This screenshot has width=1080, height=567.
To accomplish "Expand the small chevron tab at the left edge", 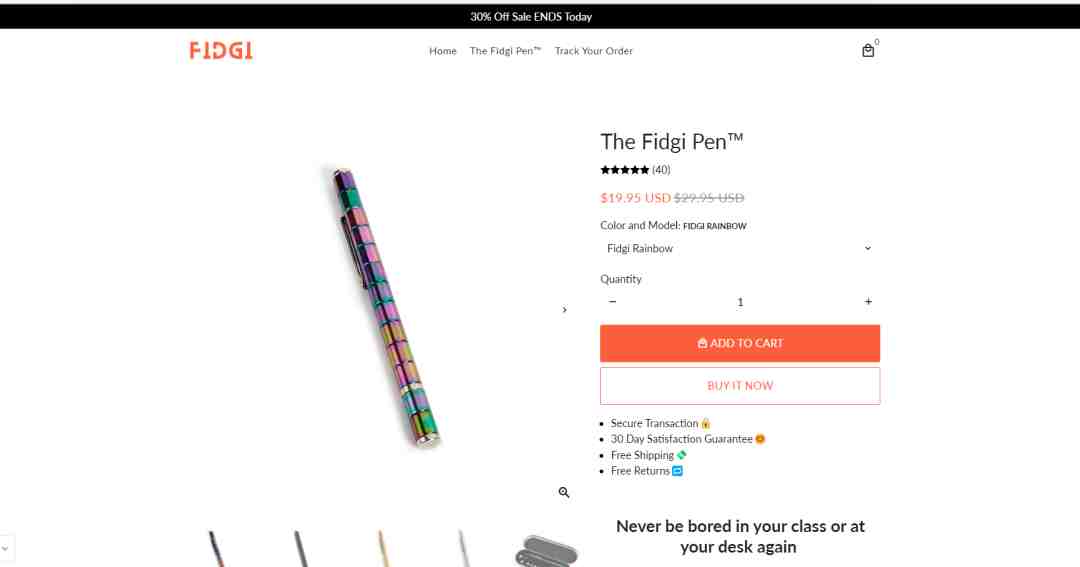I will 6,549.
